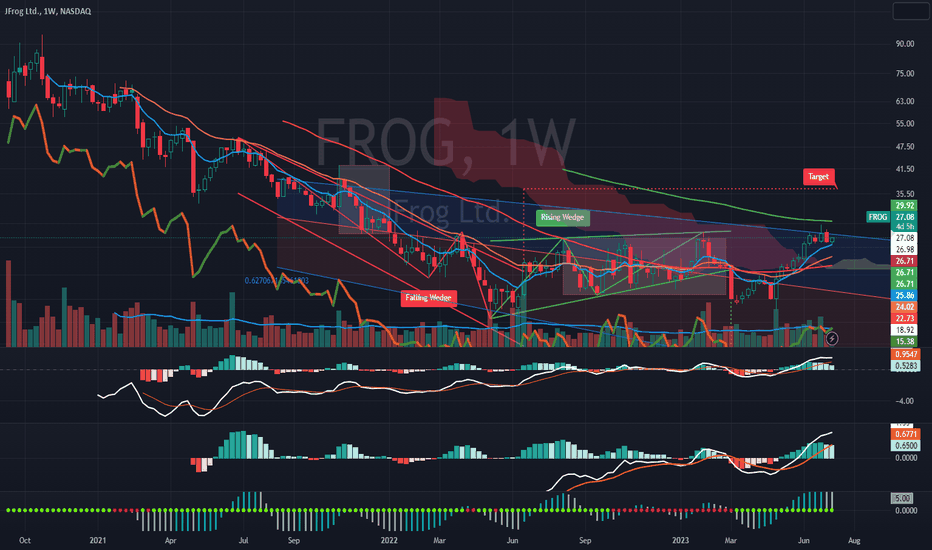Click the orange 24.02 price tag
This screenshot has height=550, width=932.
coord(904,307)
